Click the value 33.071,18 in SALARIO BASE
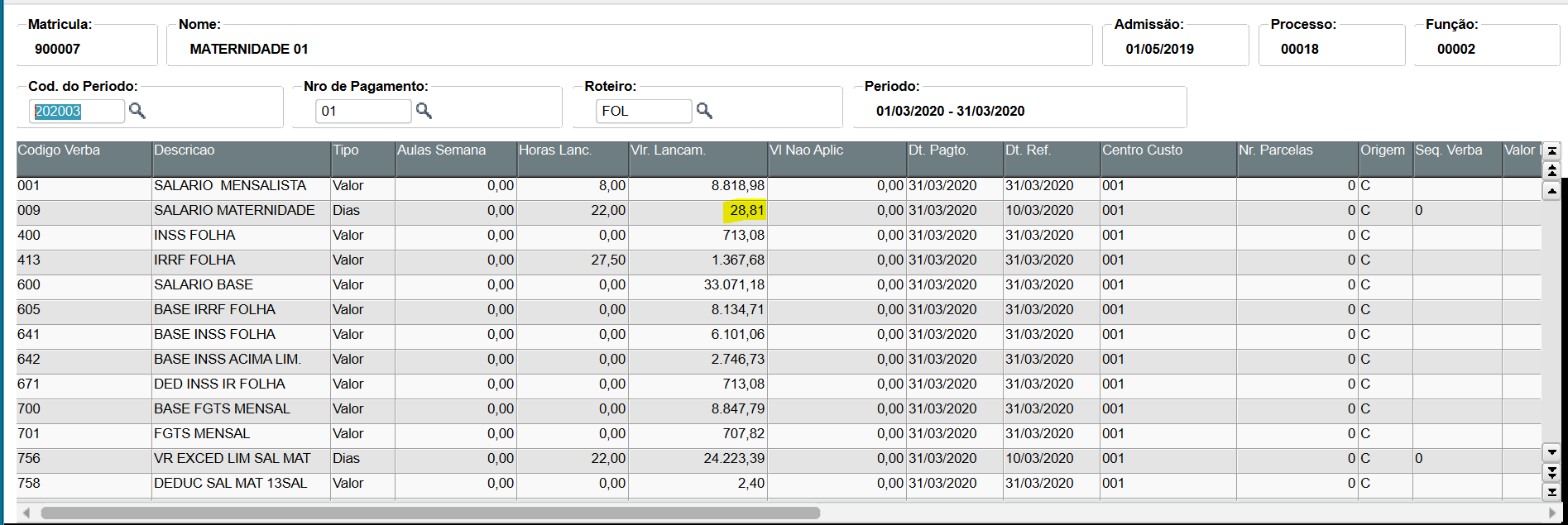Screen dimensions: 1568x525 coord(734,285)
